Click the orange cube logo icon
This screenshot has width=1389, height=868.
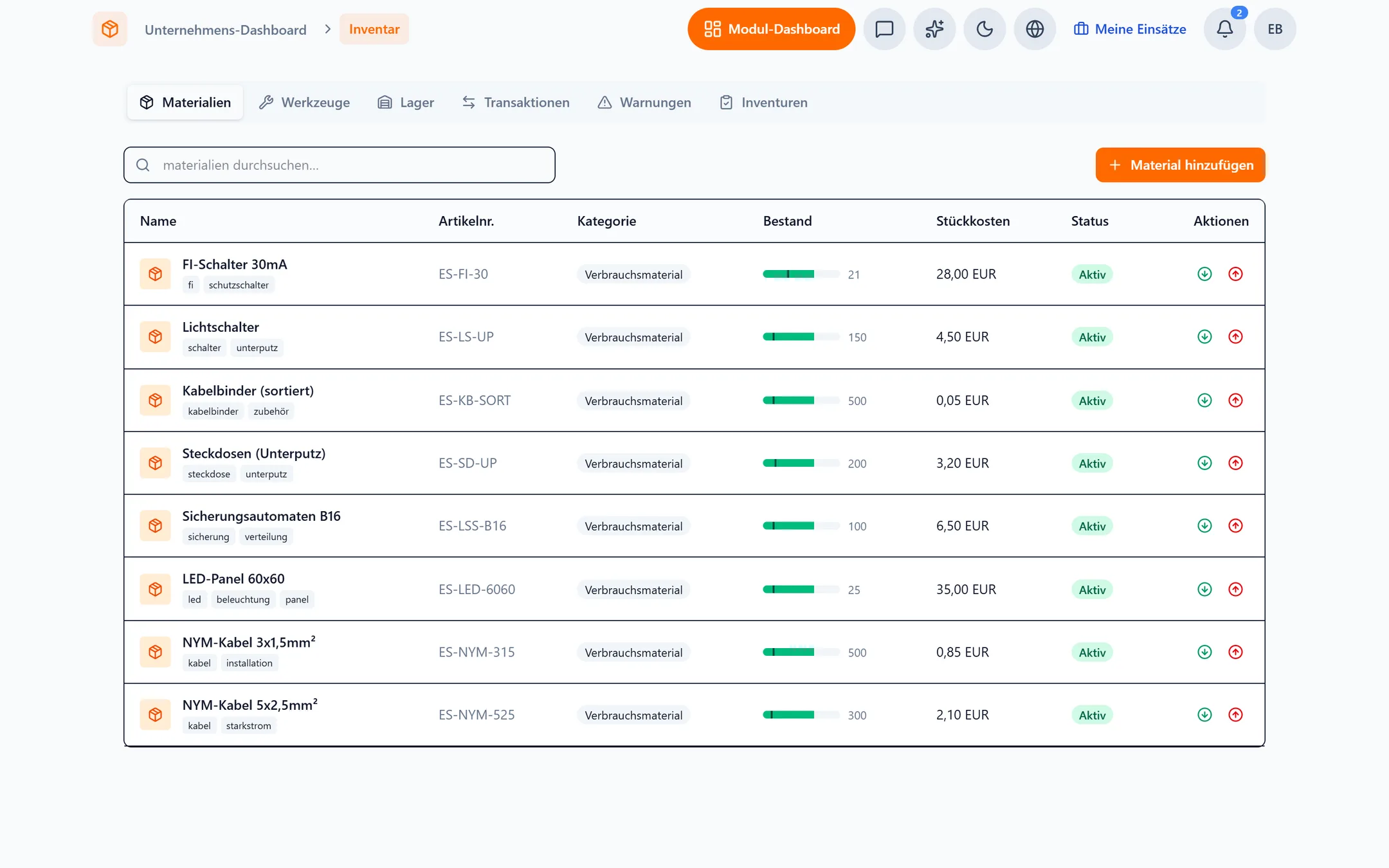110,29
